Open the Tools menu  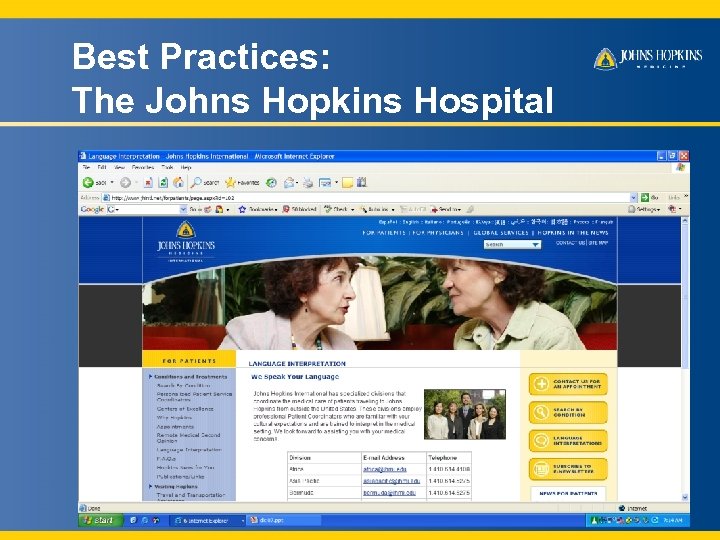[x=168, y=168]
